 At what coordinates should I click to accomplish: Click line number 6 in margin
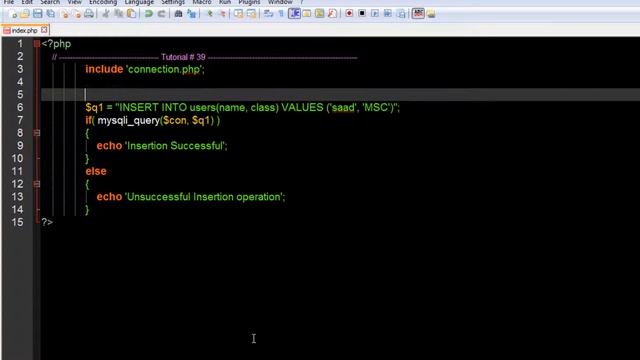[x=20, y=107]
